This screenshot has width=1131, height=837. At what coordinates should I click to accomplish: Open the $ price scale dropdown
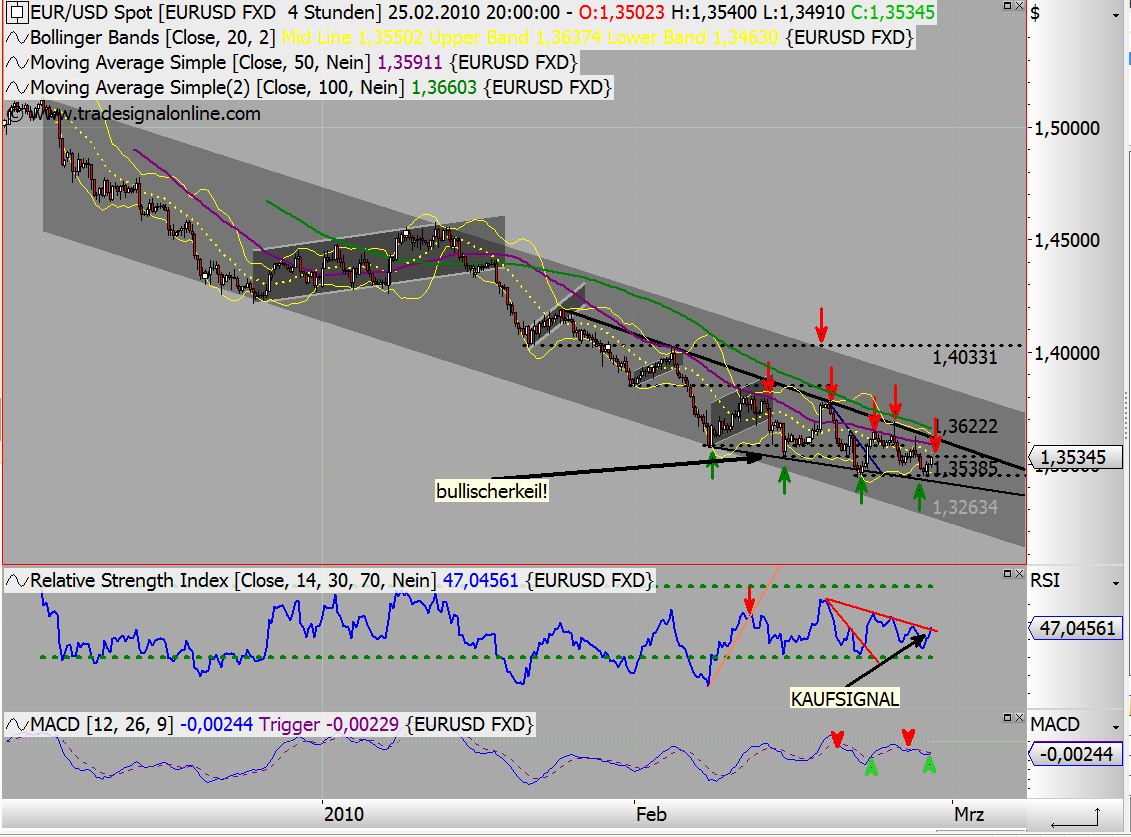click(x=1116, y=14)
